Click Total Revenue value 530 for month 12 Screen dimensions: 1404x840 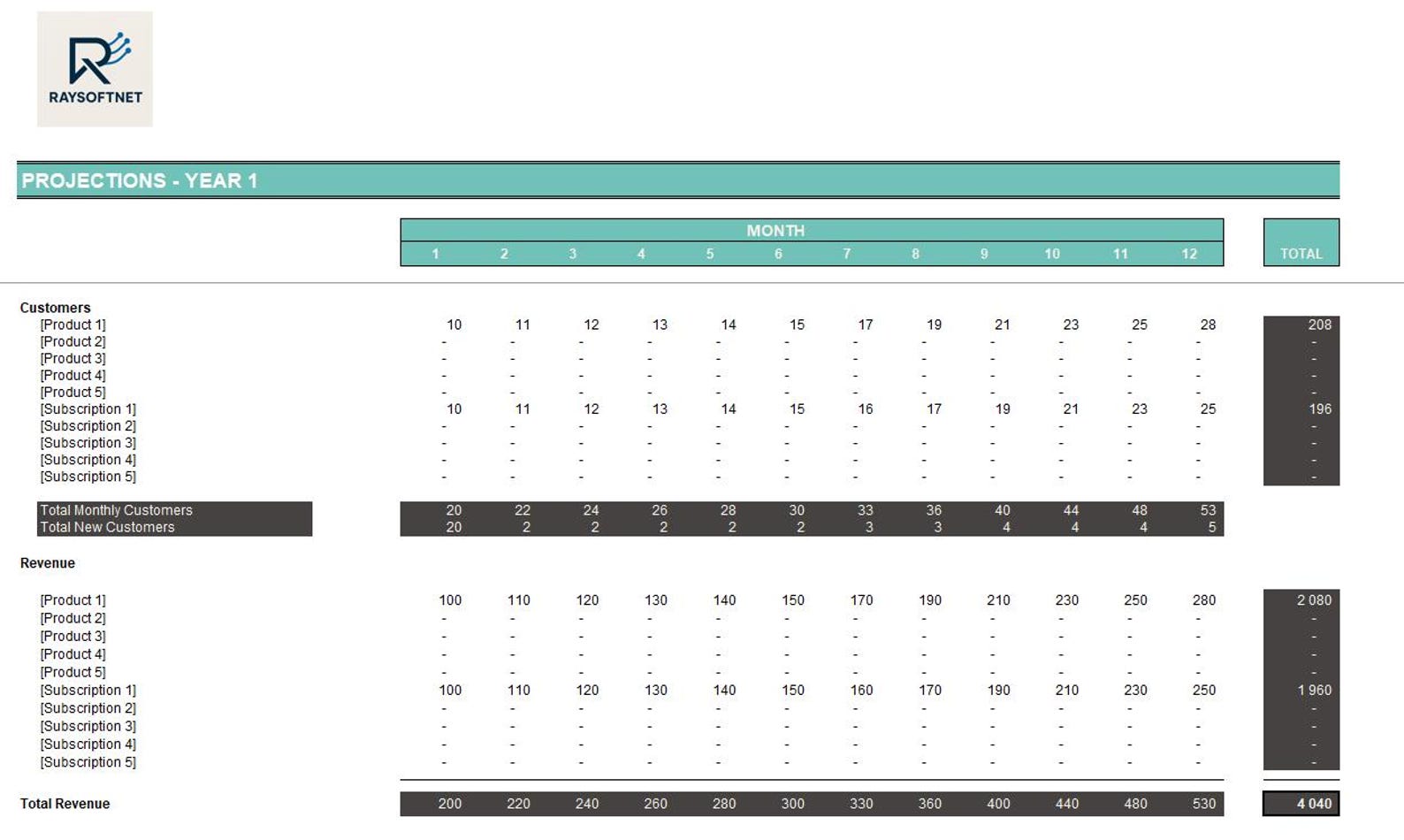coord(1203,804)
